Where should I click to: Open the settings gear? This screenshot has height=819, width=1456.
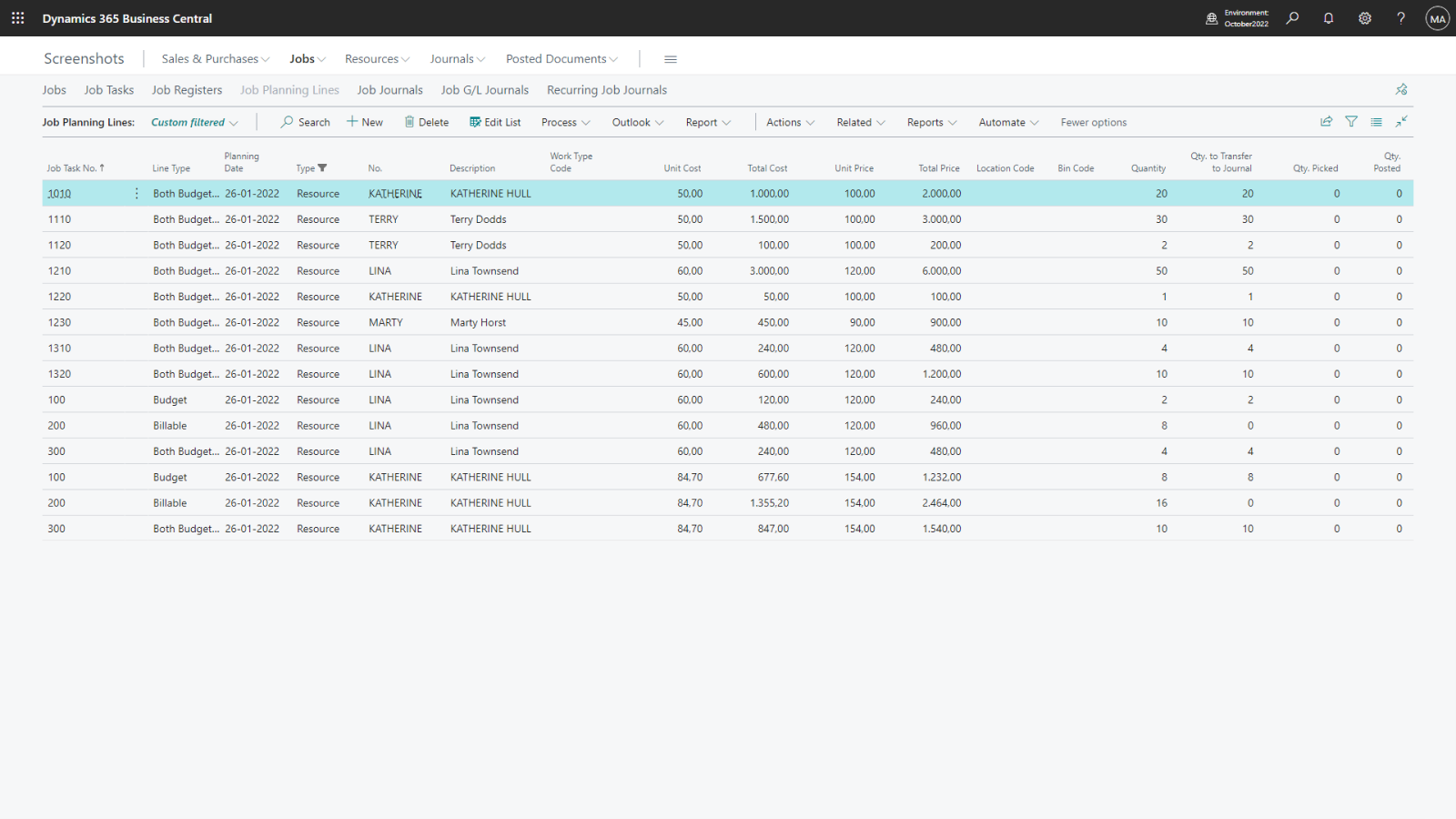[x=1365, y=18]
